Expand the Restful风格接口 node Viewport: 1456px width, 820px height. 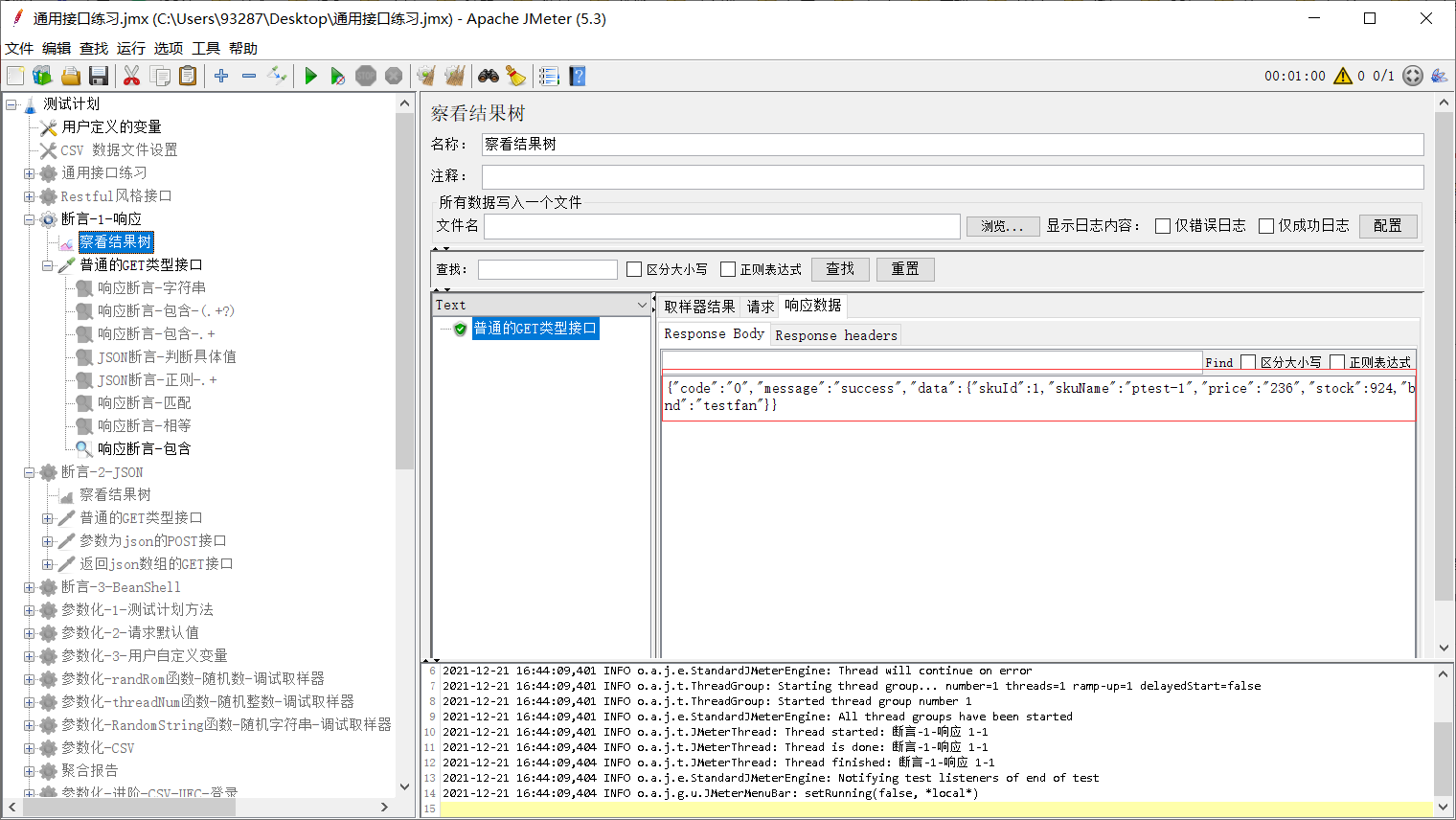(29, 196)
